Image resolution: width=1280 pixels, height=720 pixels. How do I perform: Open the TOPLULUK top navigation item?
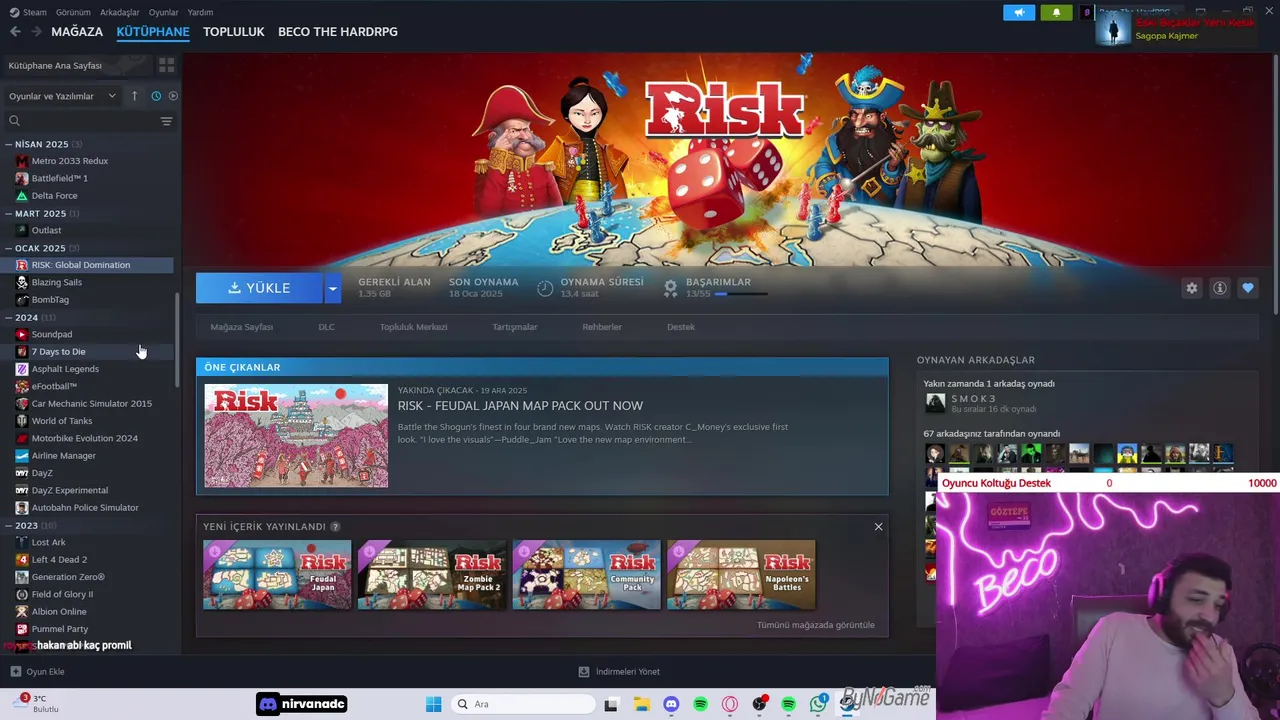[233, 32]
